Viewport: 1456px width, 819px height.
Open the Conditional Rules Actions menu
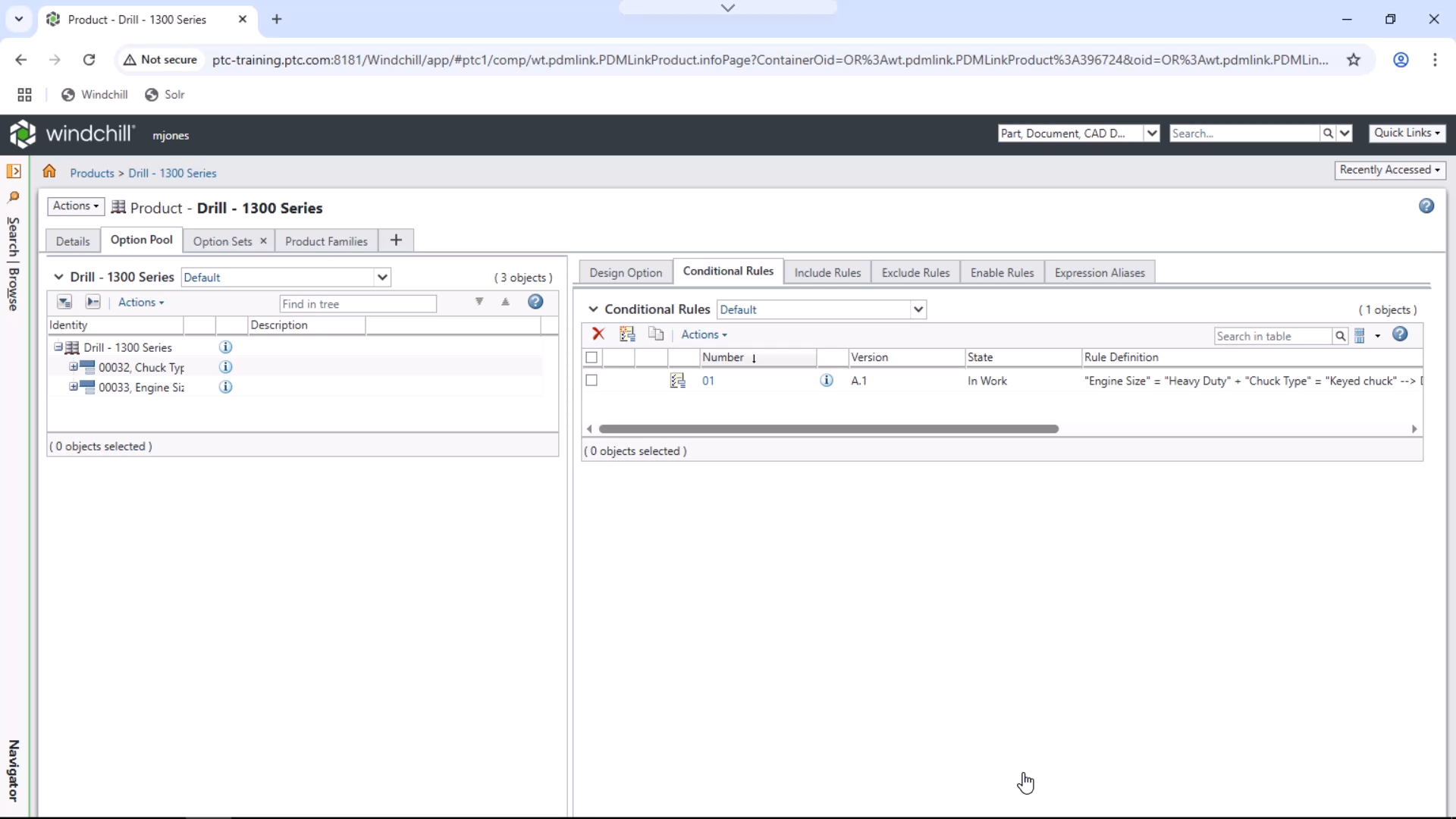[704, 334]
